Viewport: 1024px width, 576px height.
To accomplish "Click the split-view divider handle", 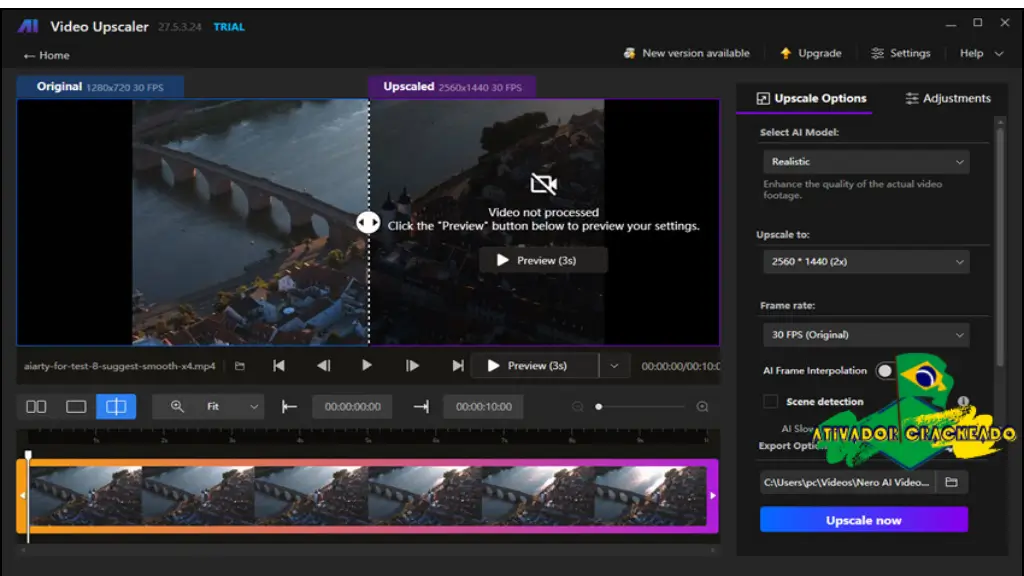I will click(368, 223).
